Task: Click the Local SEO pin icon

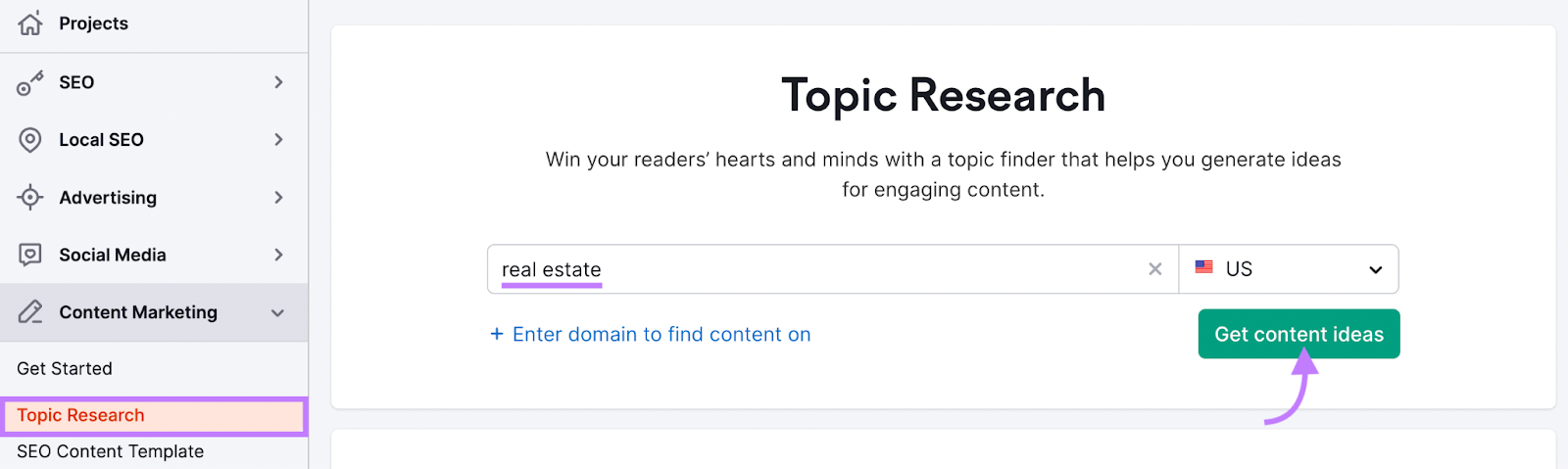Action: [x=30, y=140]
